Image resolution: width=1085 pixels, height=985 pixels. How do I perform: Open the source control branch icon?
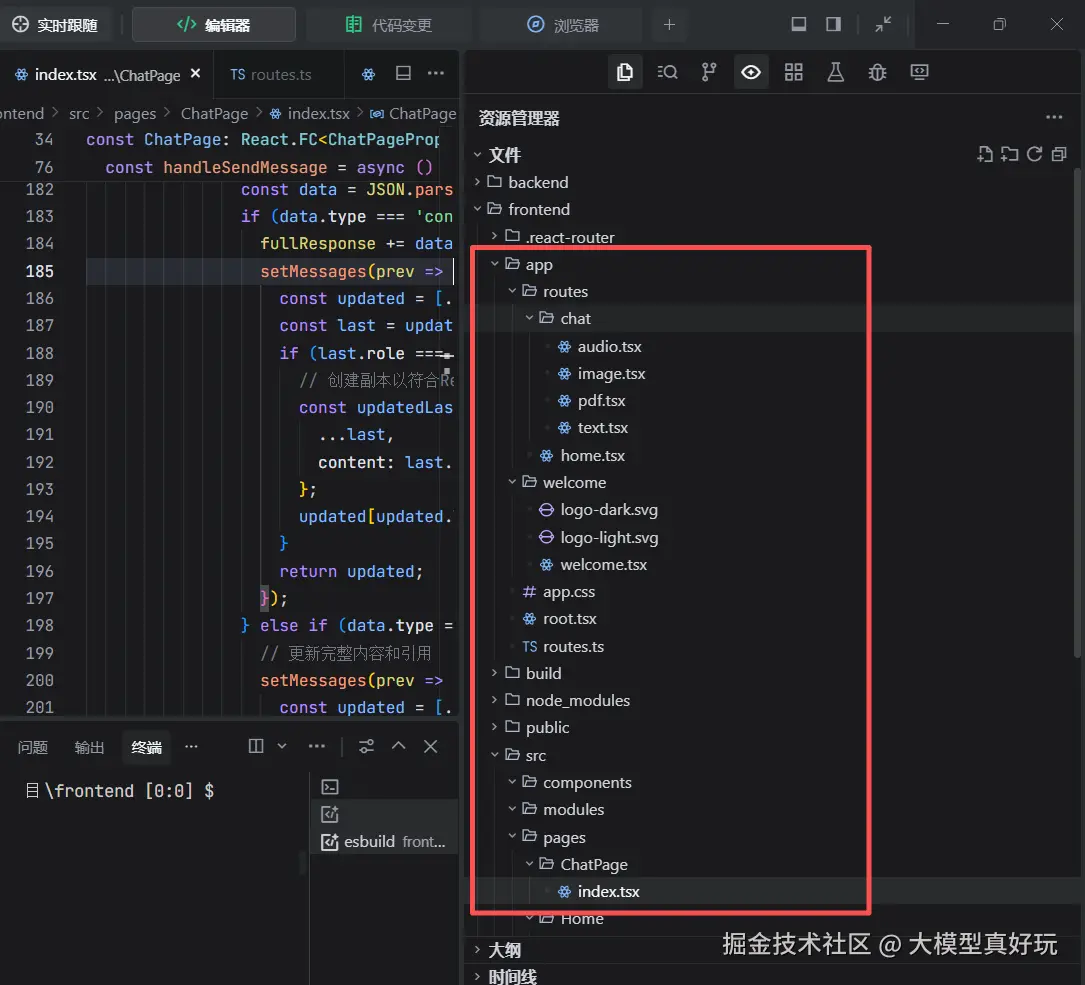pyautogui.click(x=709, y=72)
